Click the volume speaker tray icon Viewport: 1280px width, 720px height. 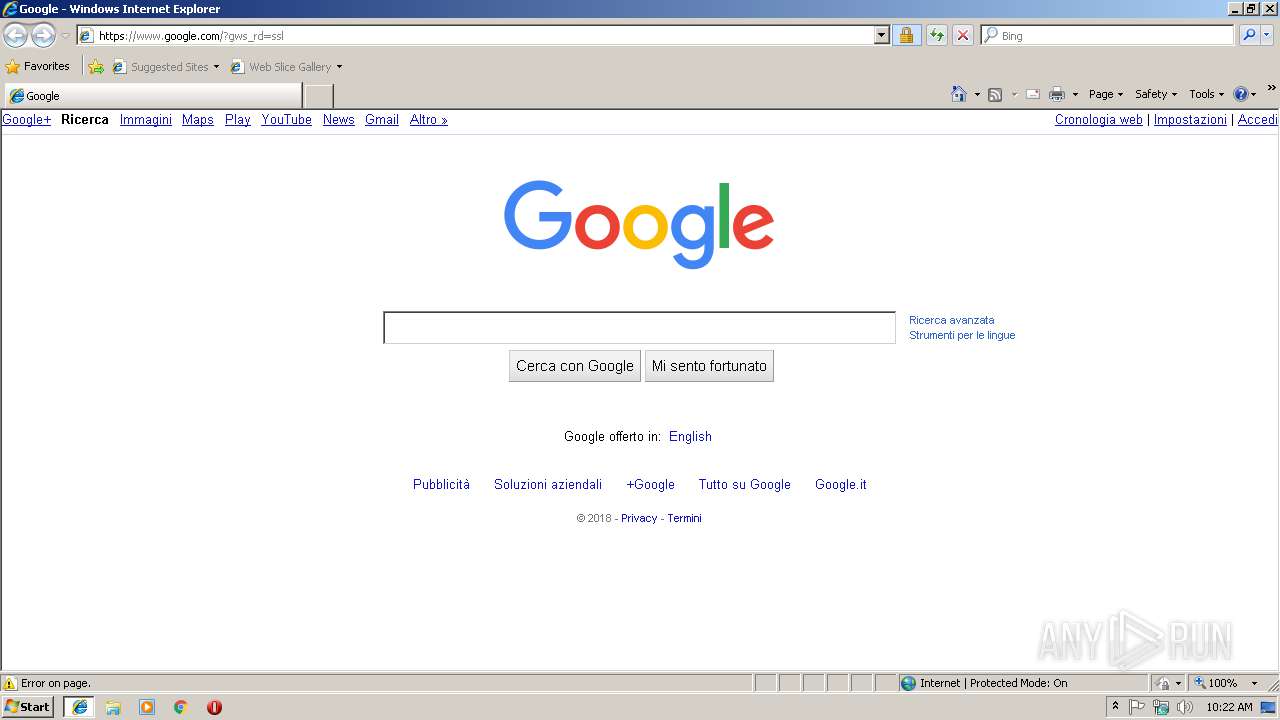coord(1185,707)
